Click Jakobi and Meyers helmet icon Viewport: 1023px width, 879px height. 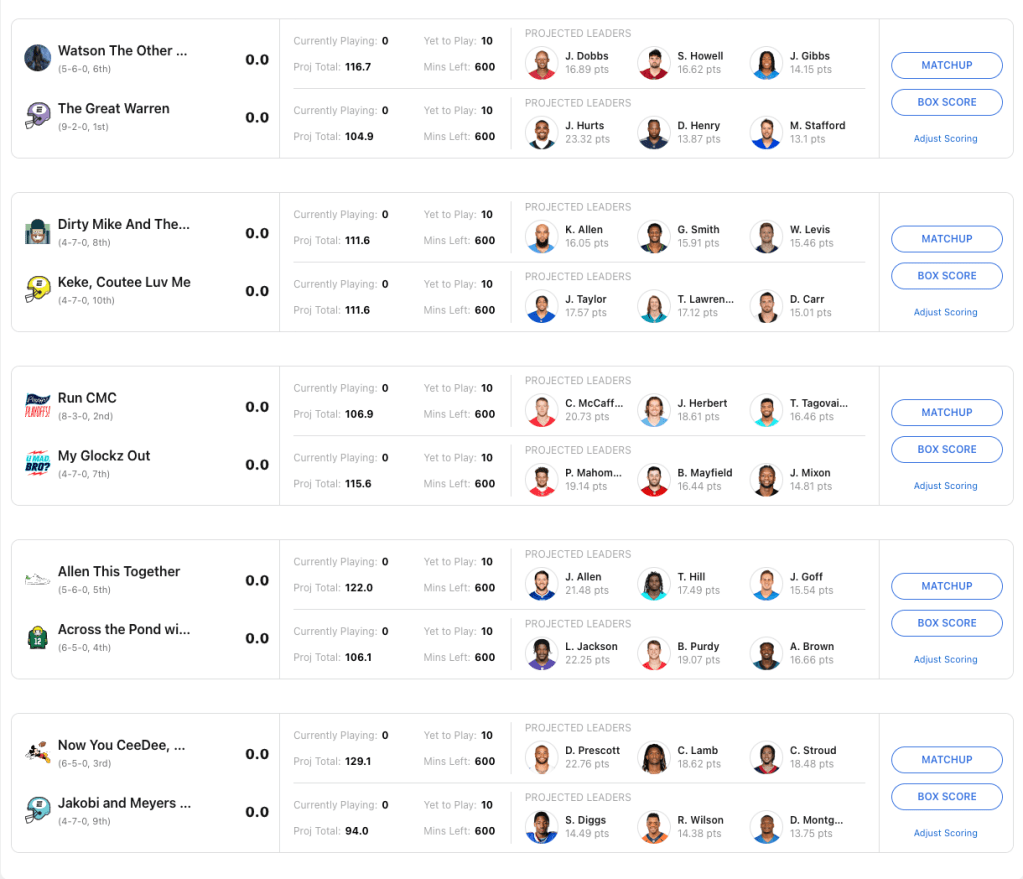coord(38,811)
